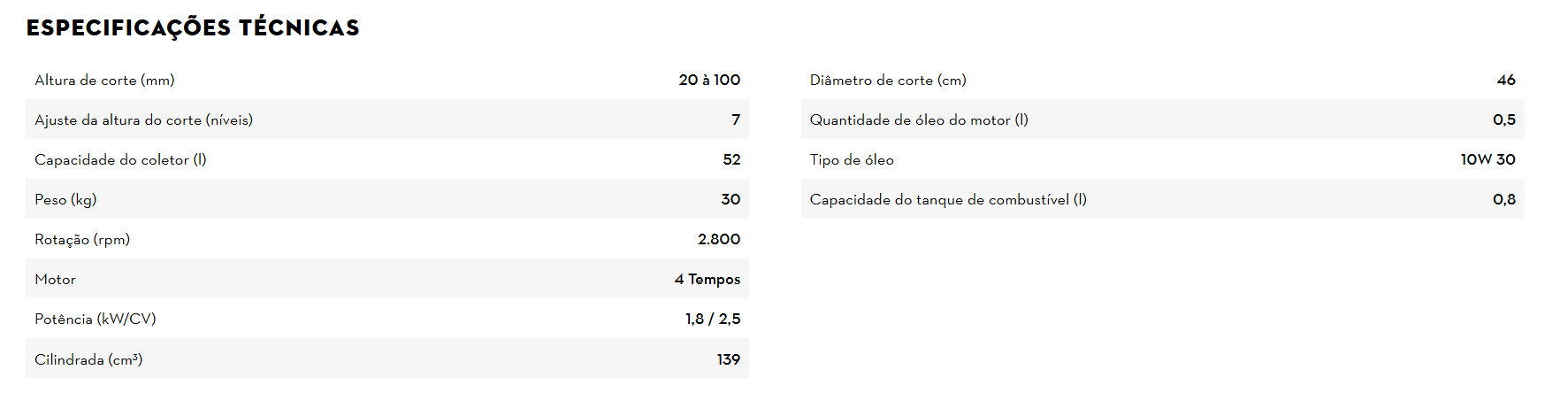Select the oil type value "10W 30"
Image resolution: width=1568 pixels, height=416 pixels.
1488,159
